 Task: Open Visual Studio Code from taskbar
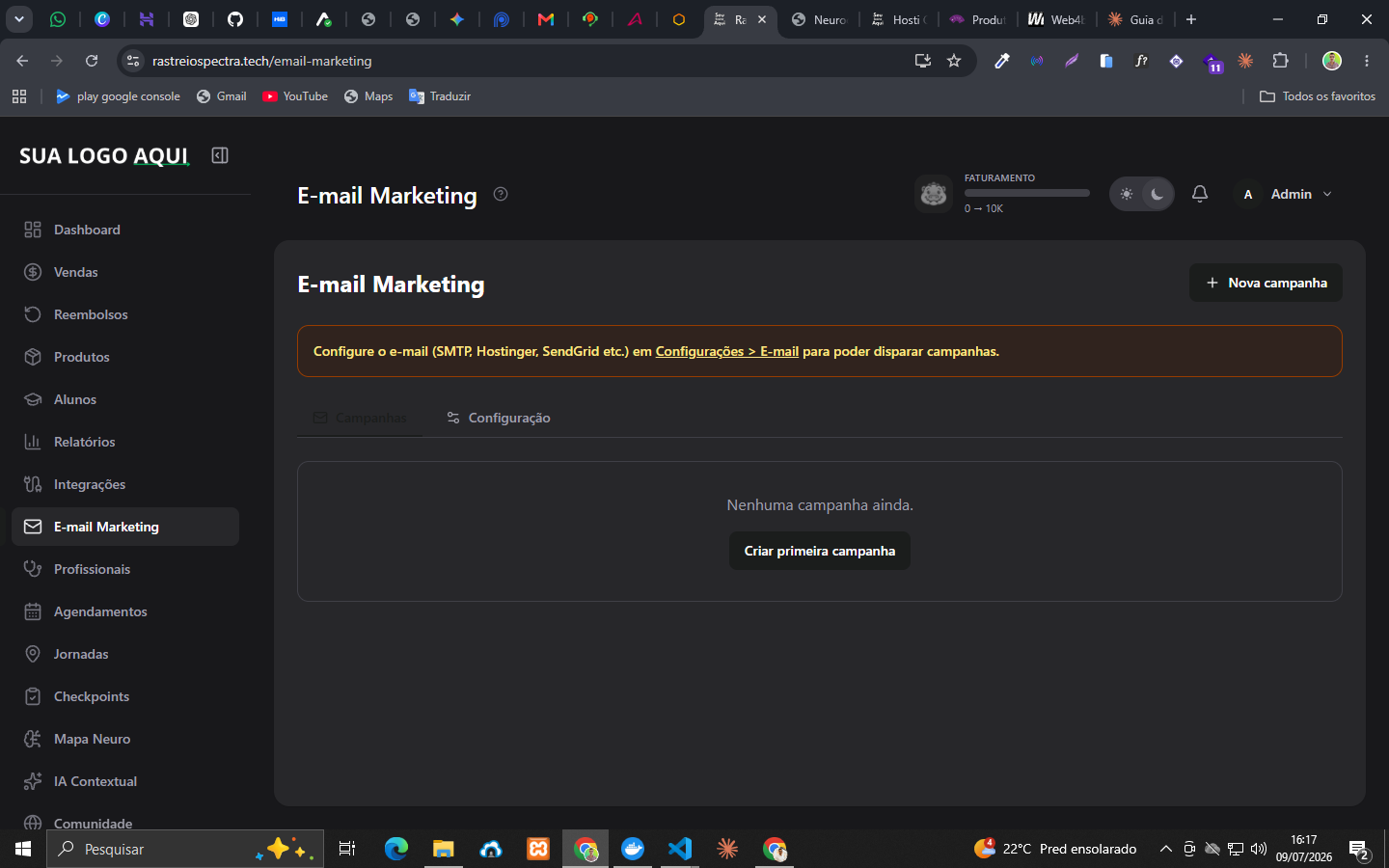coord(680,849)
